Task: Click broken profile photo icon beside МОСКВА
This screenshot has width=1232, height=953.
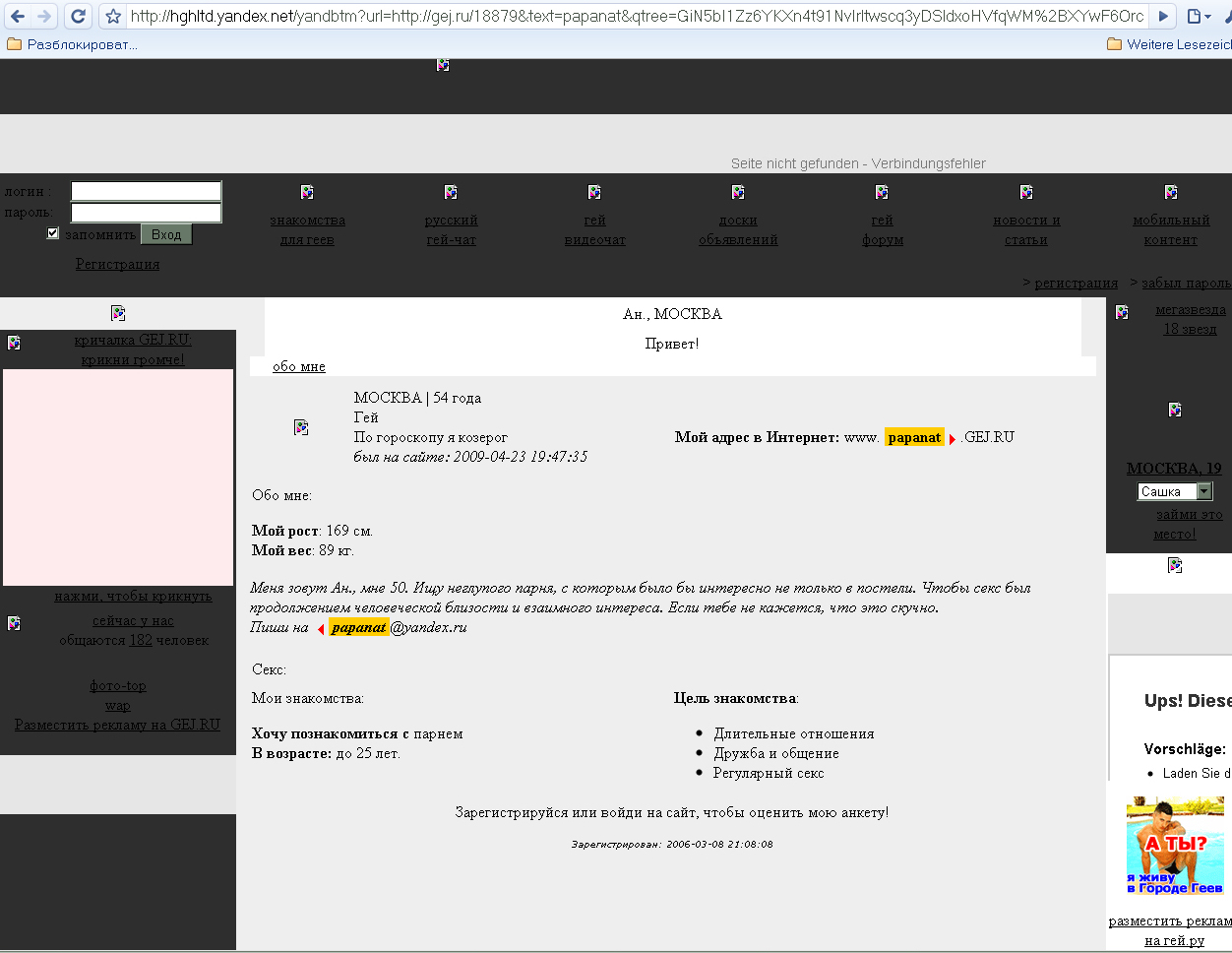Action: point(301,427)
